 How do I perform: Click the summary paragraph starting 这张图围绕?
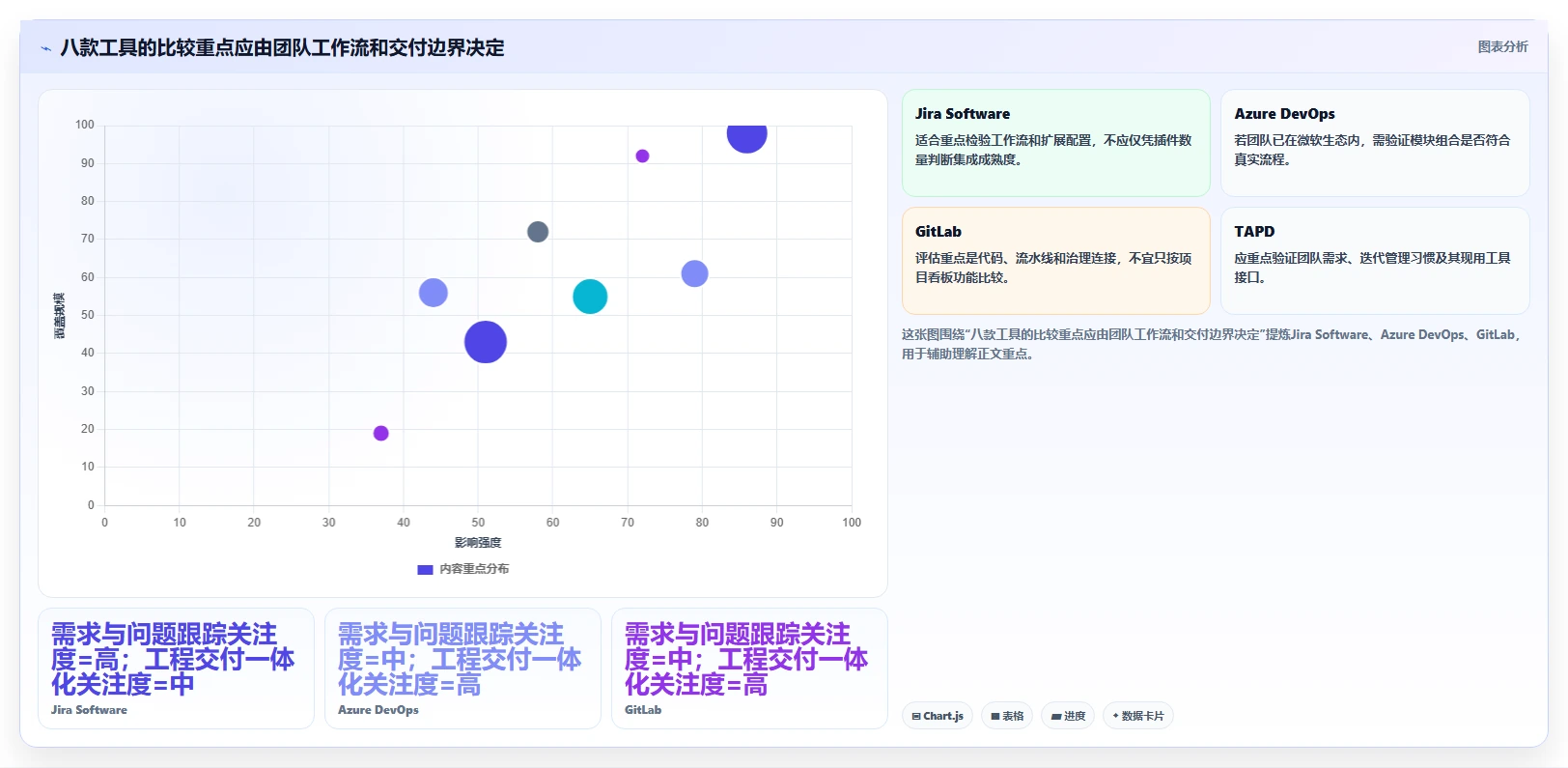pos(1211,344)
